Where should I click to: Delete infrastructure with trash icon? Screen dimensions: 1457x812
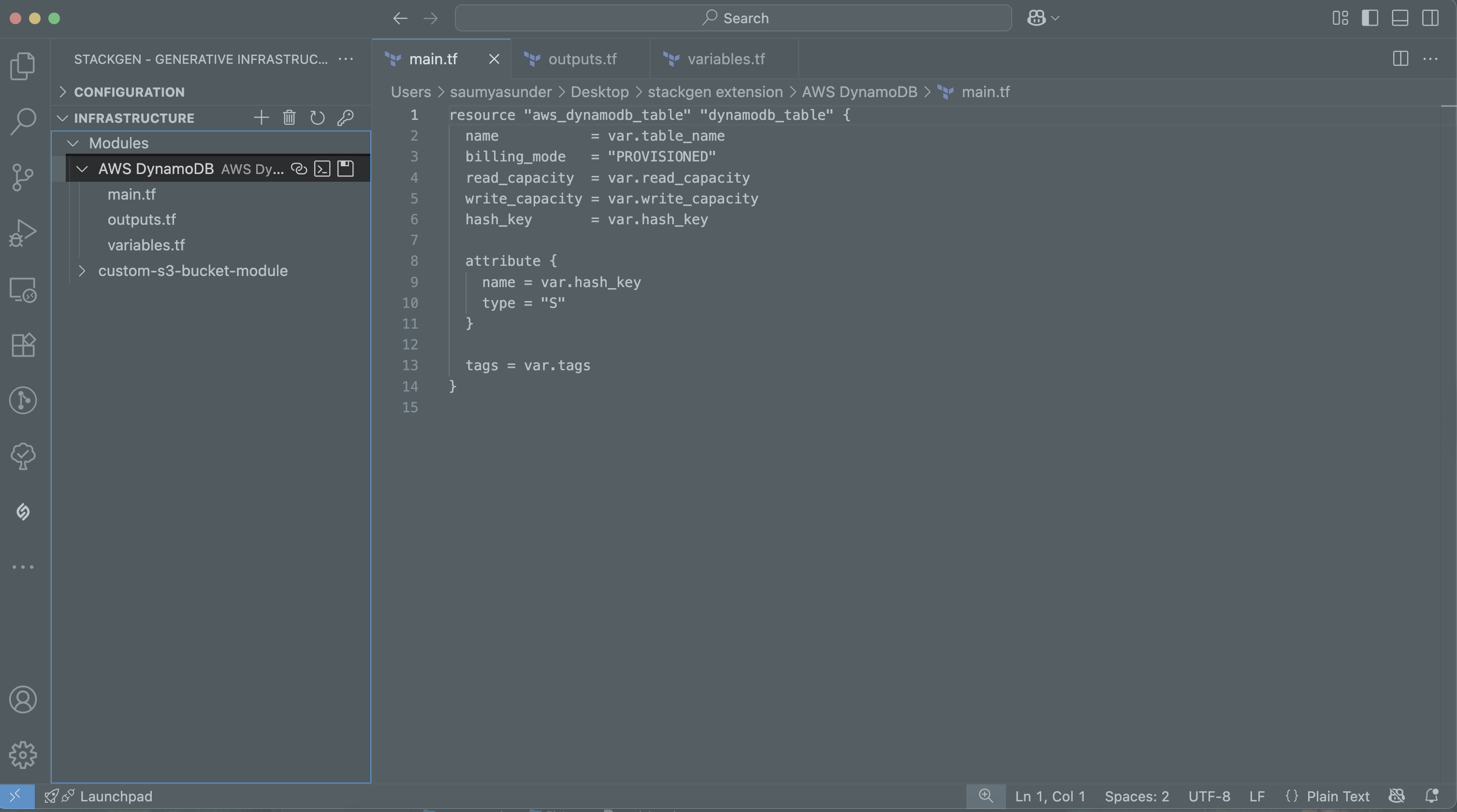pyautogui.click(x=289, y=117)
